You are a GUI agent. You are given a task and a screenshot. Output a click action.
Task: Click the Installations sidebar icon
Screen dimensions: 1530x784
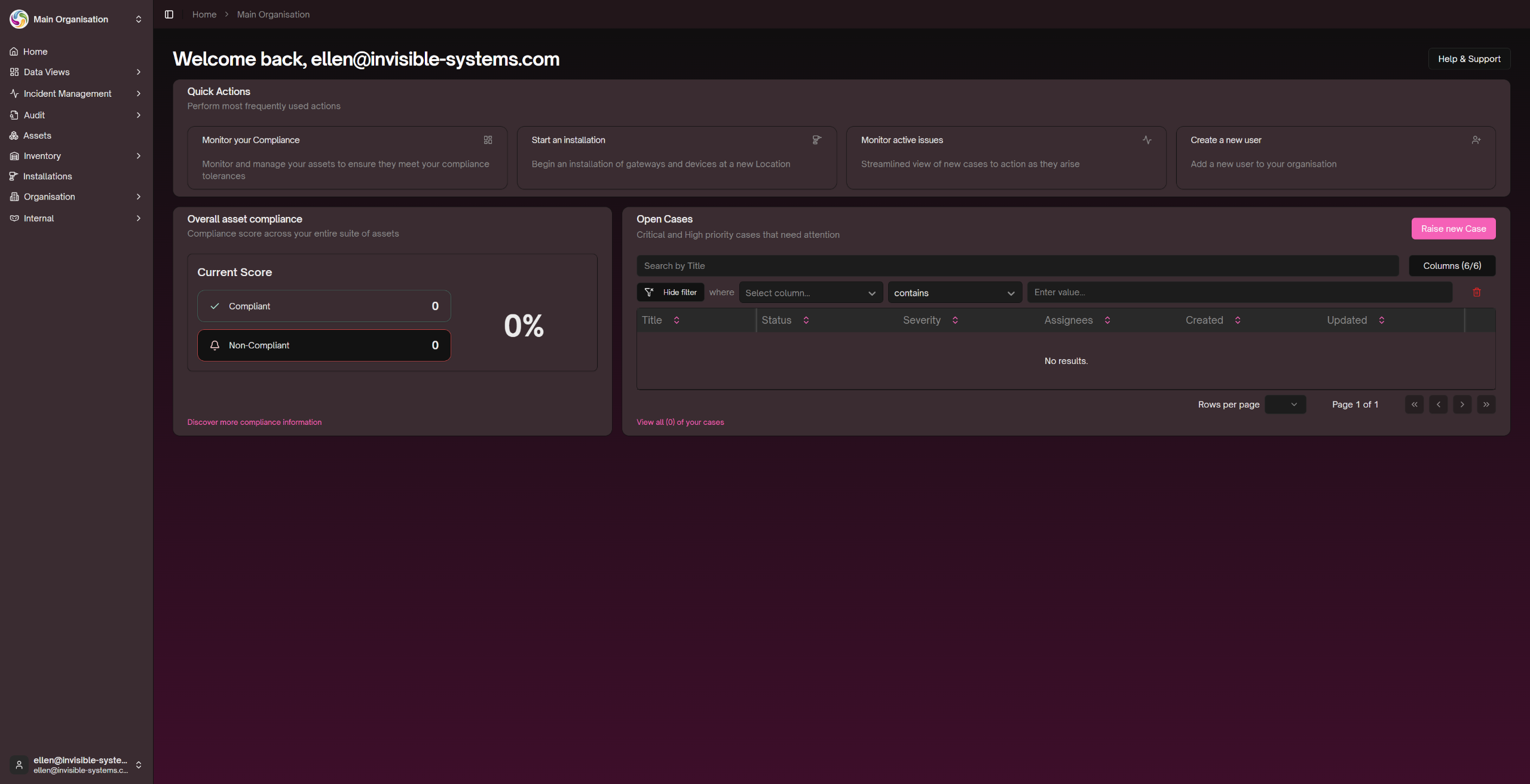tap(14, 176)
